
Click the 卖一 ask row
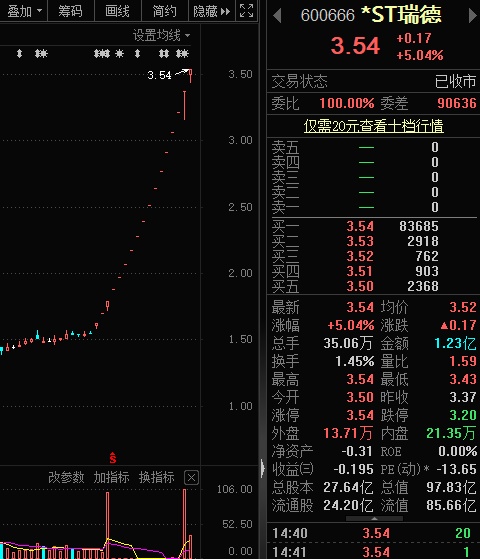[373, 207]
